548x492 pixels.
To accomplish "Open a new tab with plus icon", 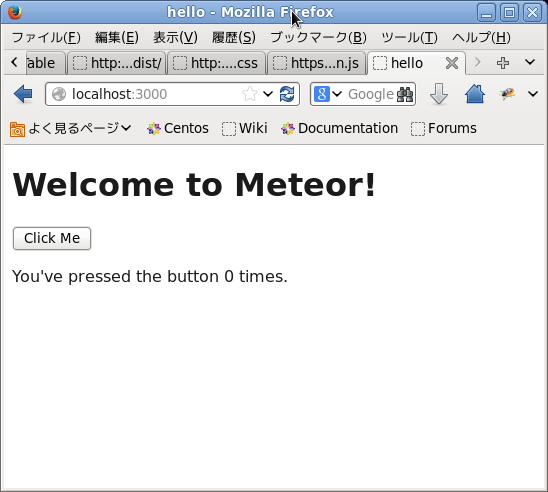I will (503, 63).
